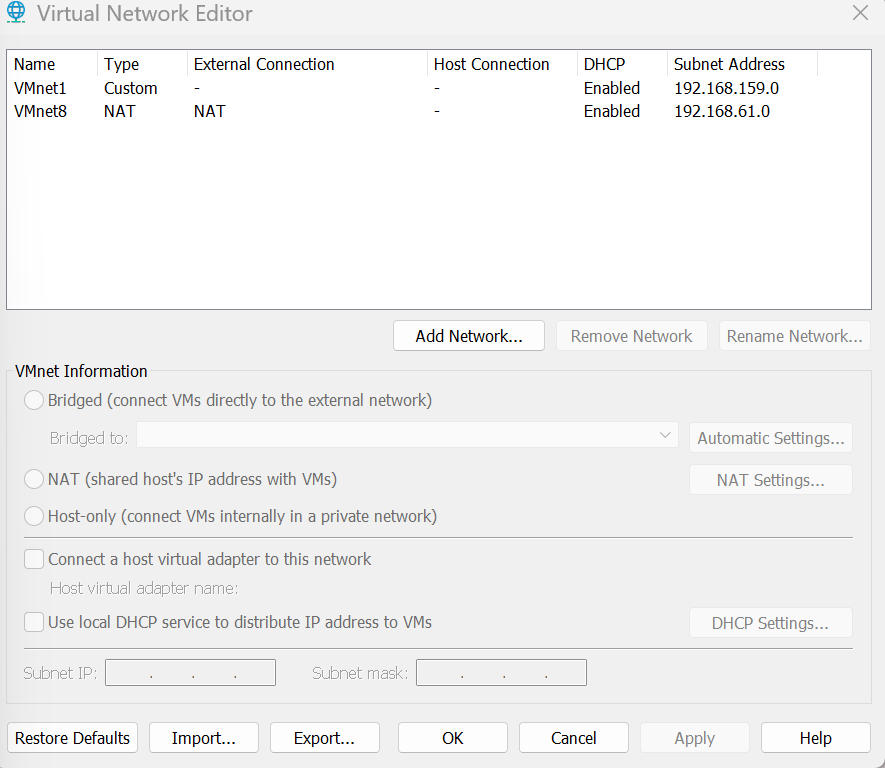Close the Virtual Network Editor window
This screenshot has height=768, width=885.
(860, 12)
